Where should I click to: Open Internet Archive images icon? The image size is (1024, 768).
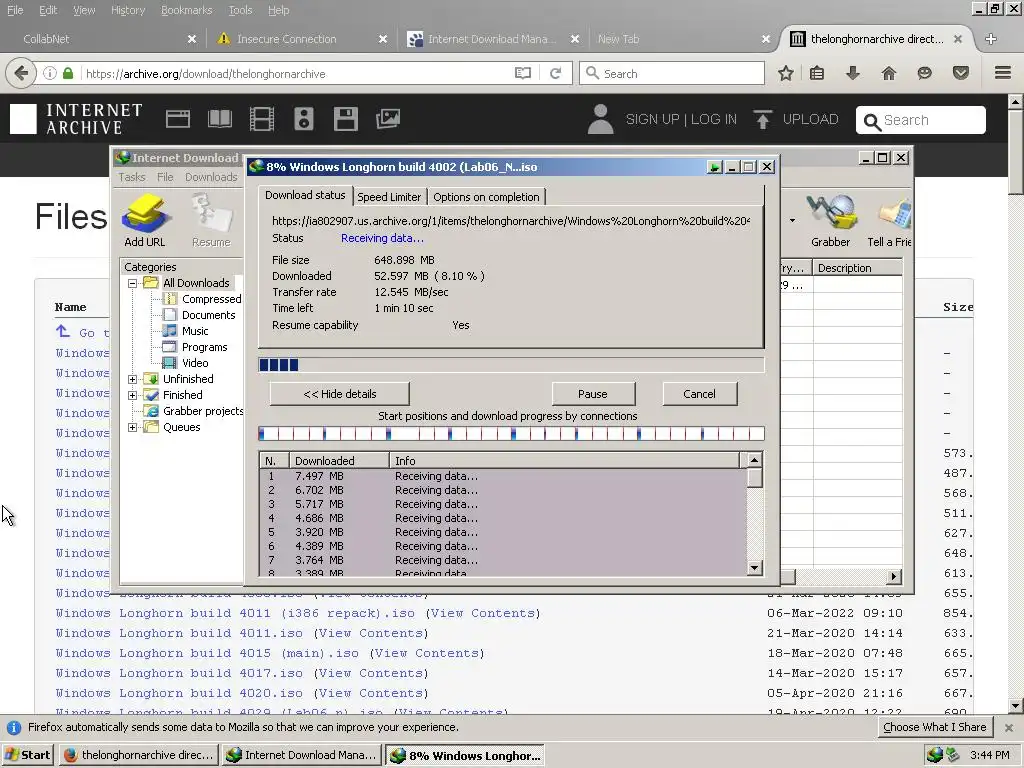tap(388, 119)
